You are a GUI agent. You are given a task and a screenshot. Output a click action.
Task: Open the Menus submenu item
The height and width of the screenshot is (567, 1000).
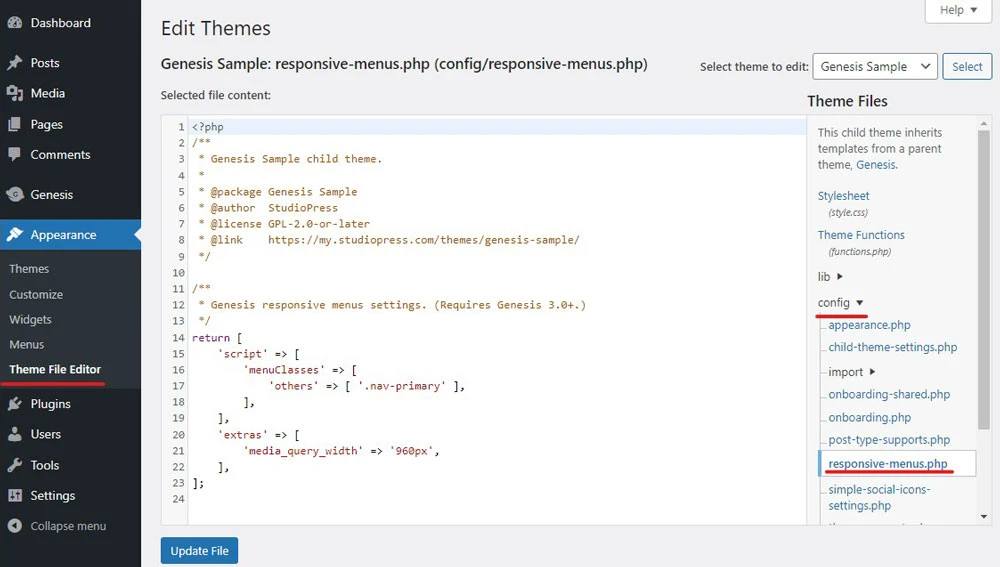pos(26,344)
